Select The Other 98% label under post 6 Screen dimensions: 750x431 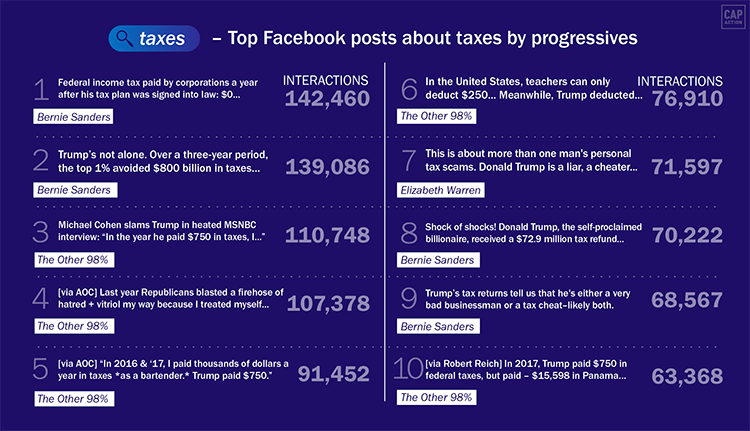pyautogui.click(x=438, y=118)
